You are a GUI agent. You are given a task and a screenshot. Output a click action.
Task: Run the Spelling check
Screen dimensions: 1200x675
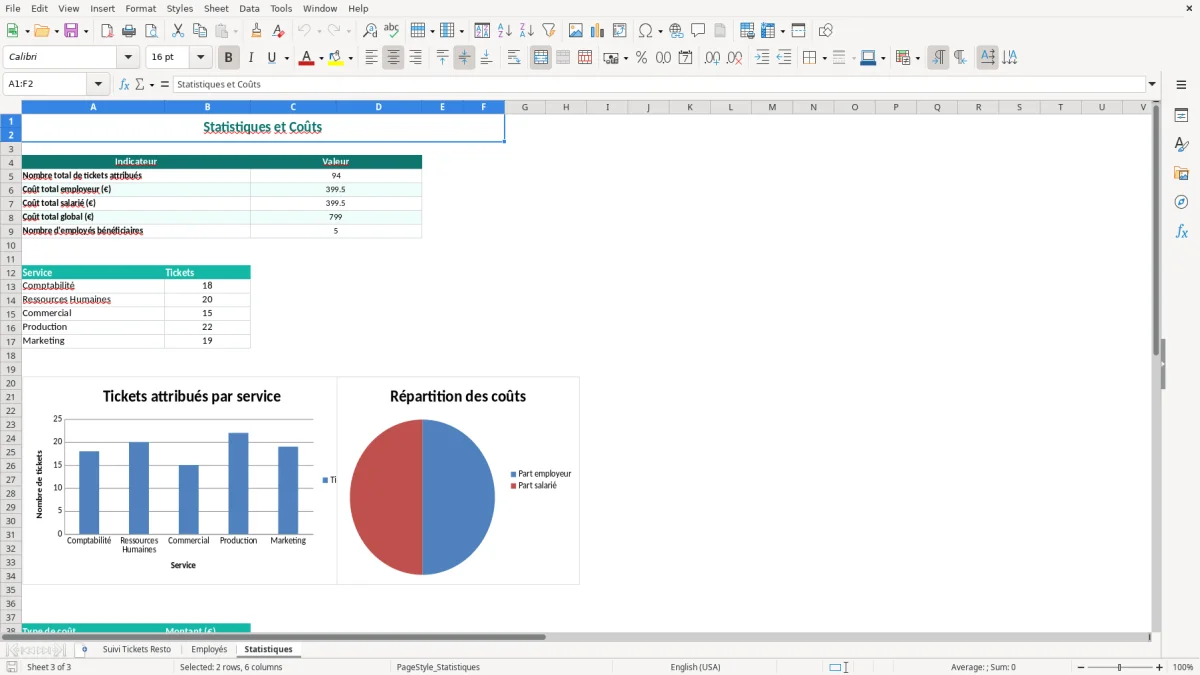(x=392, y=31)
